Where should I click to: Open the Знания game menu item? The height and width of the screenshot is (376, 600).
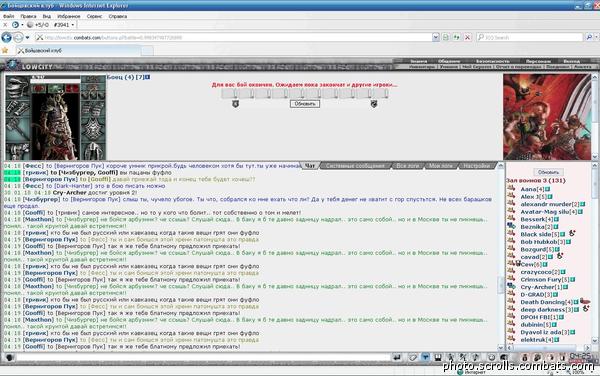tap(419, 61)
